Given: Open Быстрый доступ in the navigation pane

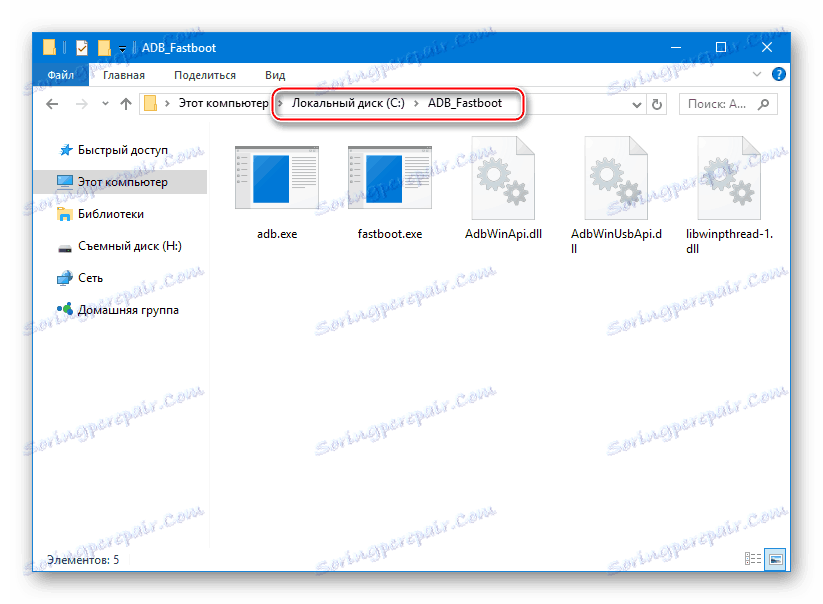Looking at the screenshot, I should (x=123, y=150).
